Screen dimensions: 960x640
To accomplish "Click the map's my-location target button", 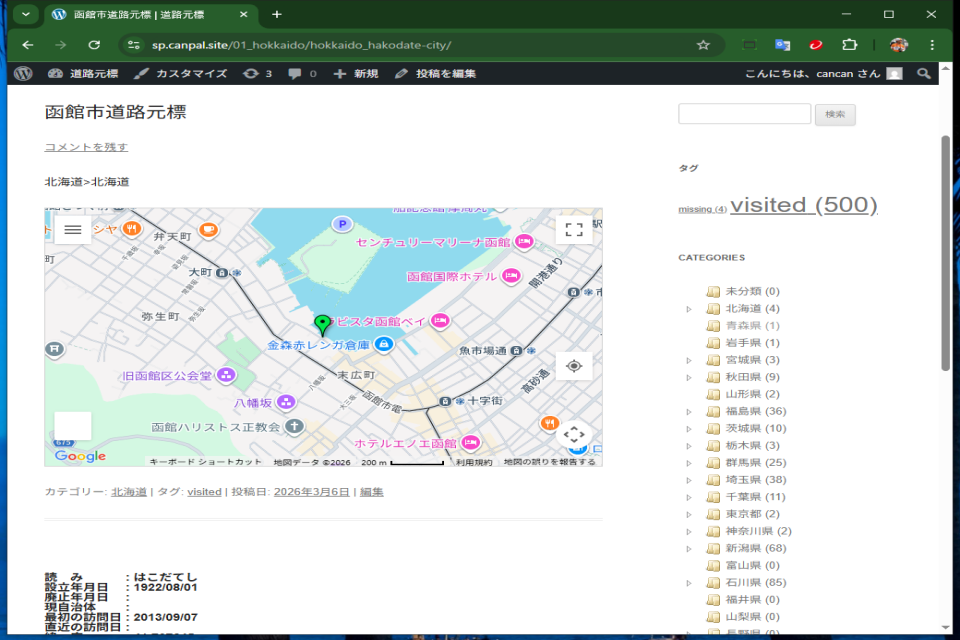I will (574, 366).
